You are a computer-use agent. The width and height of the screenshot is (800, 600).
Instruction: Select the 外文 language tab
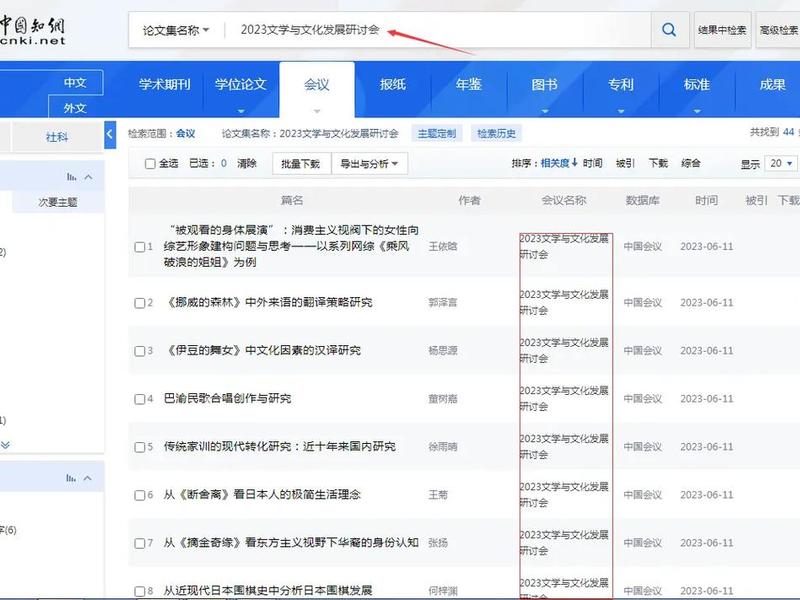click(75, 108)
